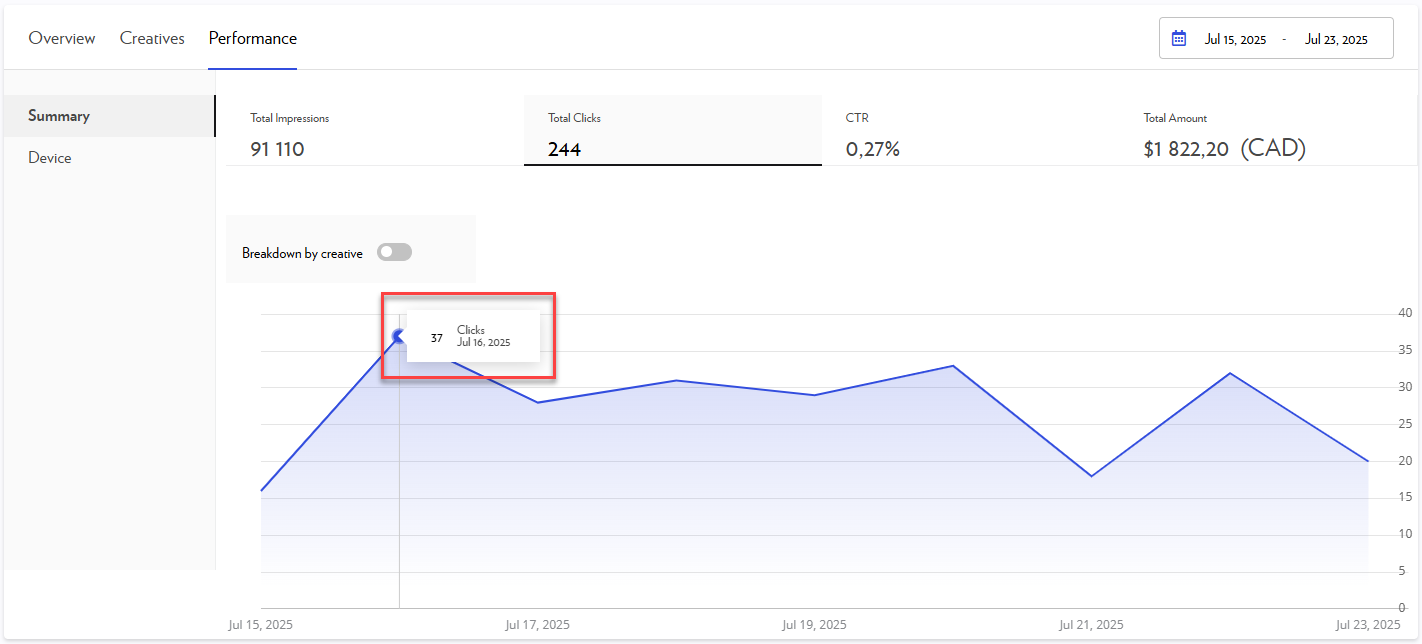Select the Performance tab
1422x644 pixels.
pyautogui.click(x=252, y=38)
